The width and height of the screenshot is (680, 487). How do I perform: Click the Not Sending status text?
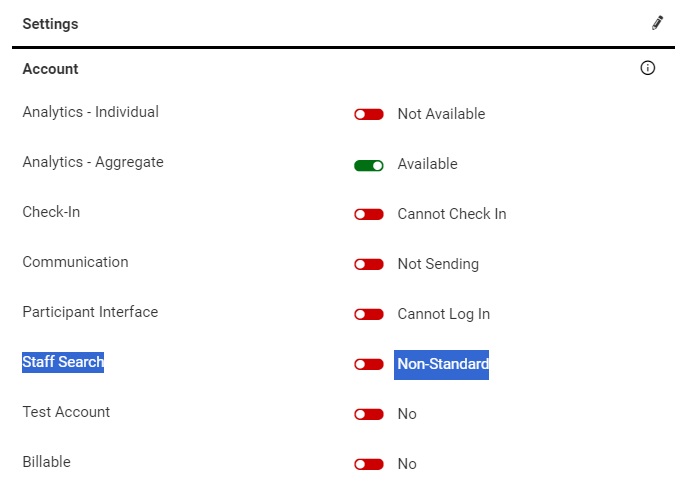click(438, 264)
